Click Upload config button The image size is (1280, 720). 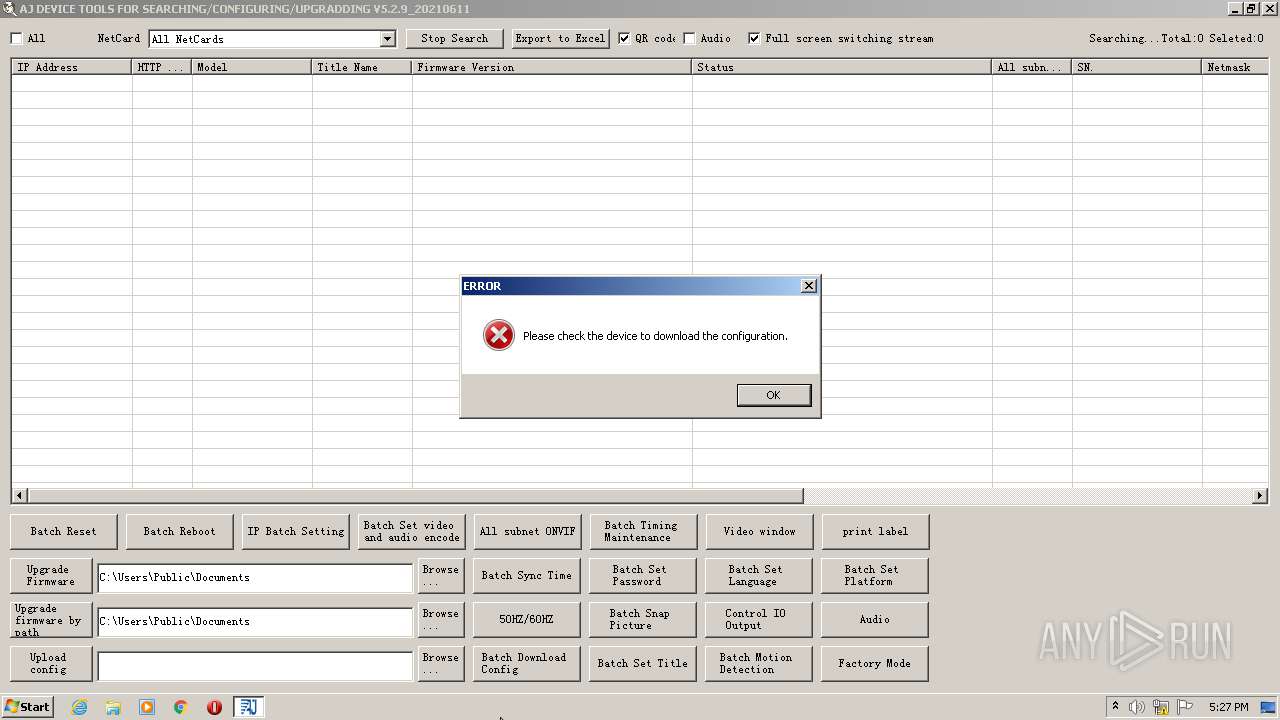[x=52, y=663]
